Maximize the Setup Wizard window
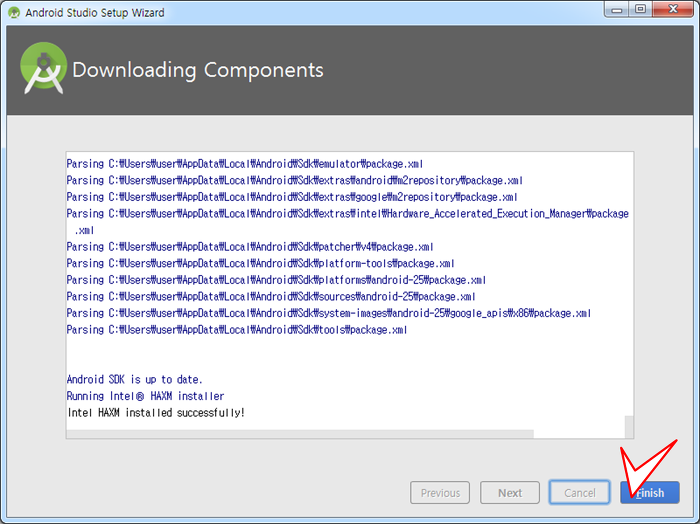This screenshot has height=524, width=700. coord(640,9)
